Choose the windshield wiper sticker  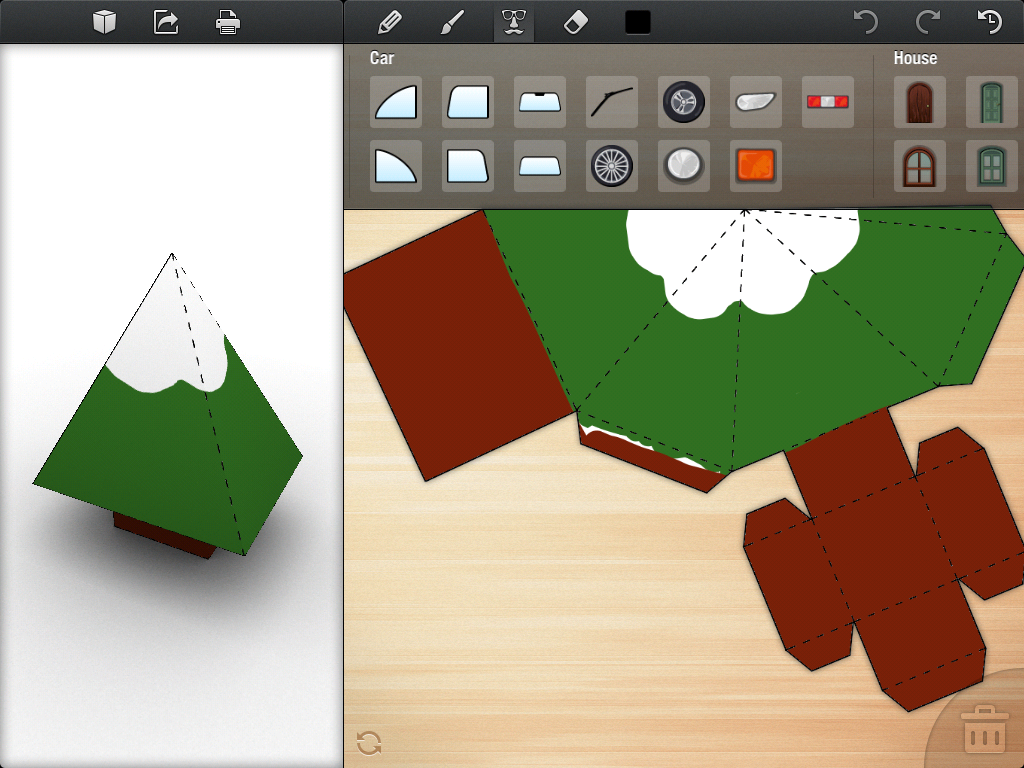coord(611,102)
